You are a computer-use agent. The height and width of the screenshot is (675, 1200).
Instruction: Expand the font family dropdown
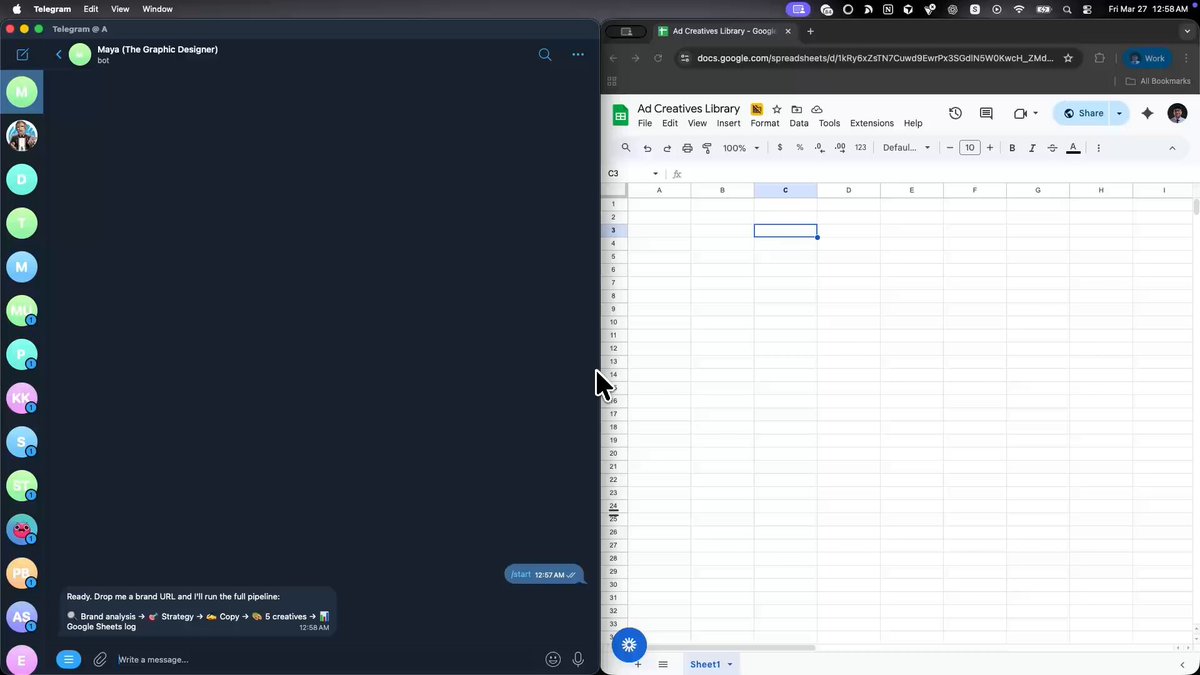tap(906, 148)
